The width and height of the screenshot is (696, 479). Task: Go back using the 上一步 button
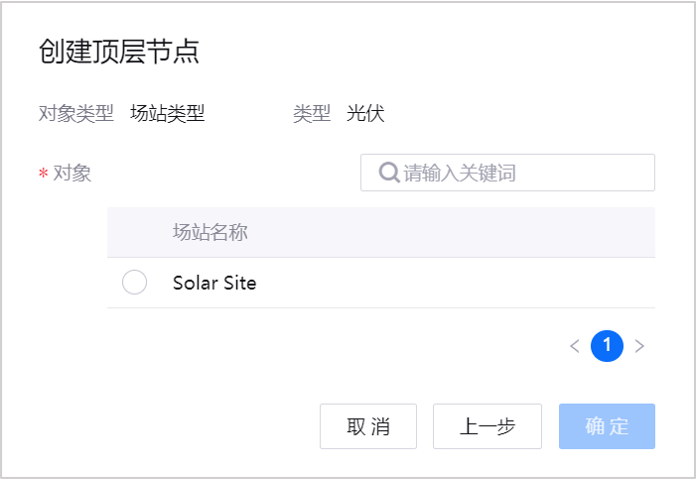(487, 427)
